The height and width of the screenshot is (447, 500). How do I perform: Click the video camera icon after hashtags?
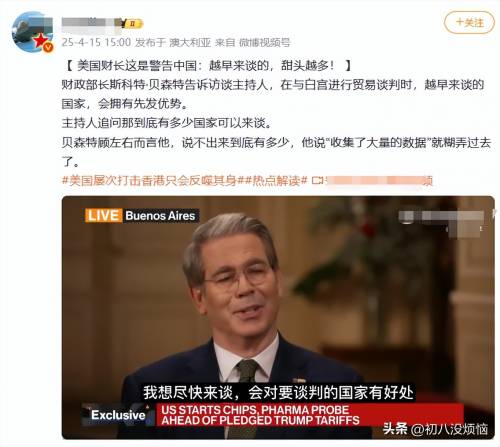point(318,181)
